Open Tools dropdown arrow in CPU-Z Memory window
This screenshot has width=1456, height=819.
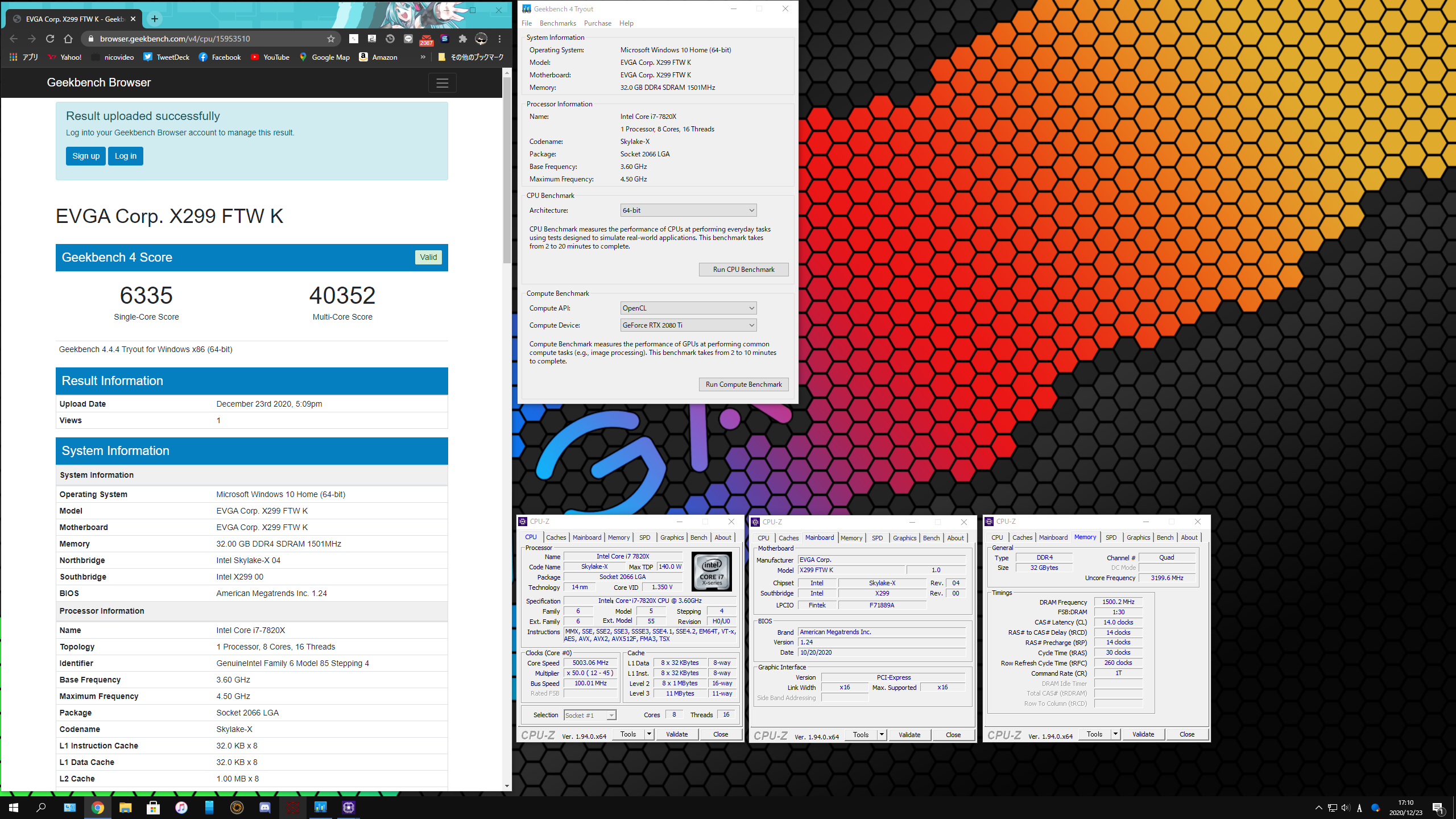(1115, 734)
